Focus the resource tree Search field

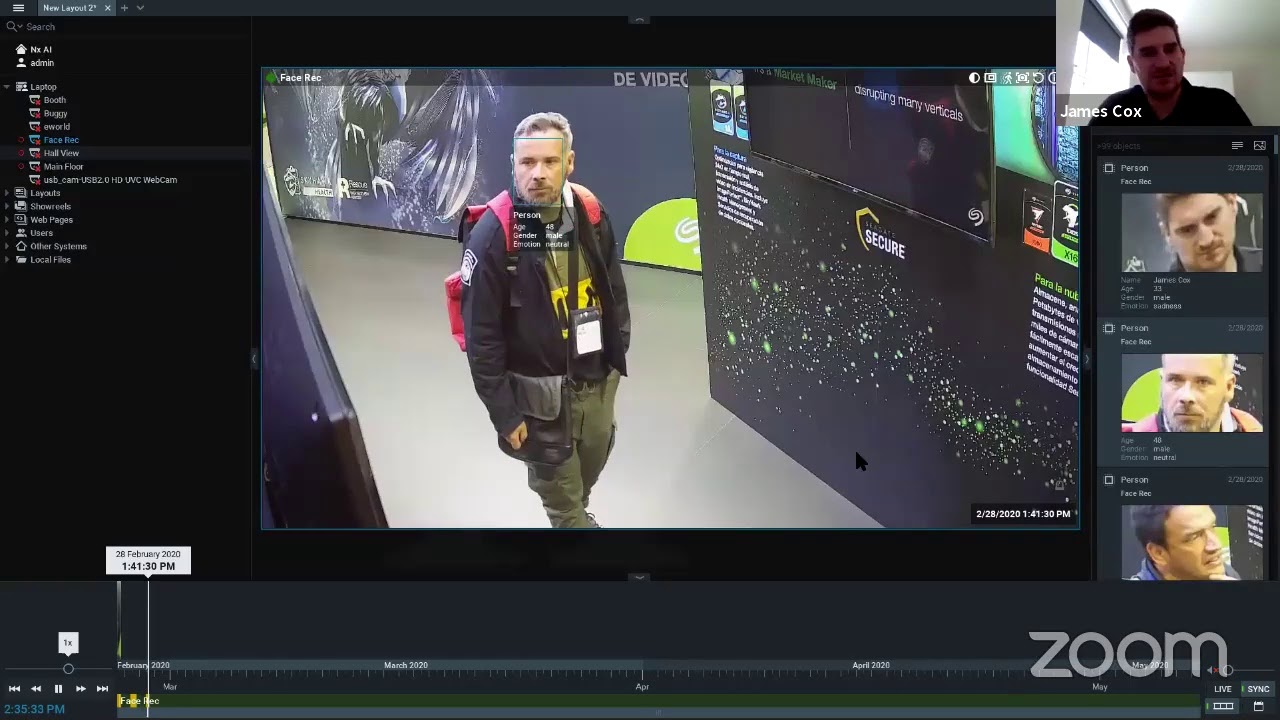pos(125,27)
